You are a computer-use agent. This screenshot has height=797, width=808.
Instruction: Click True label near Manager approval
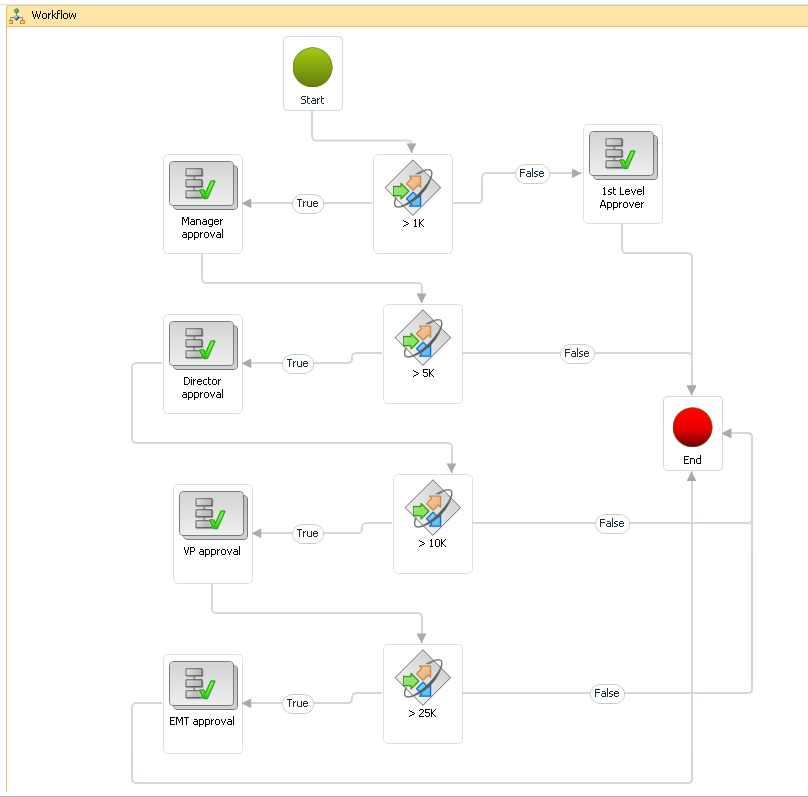click(x=307, y=203)
